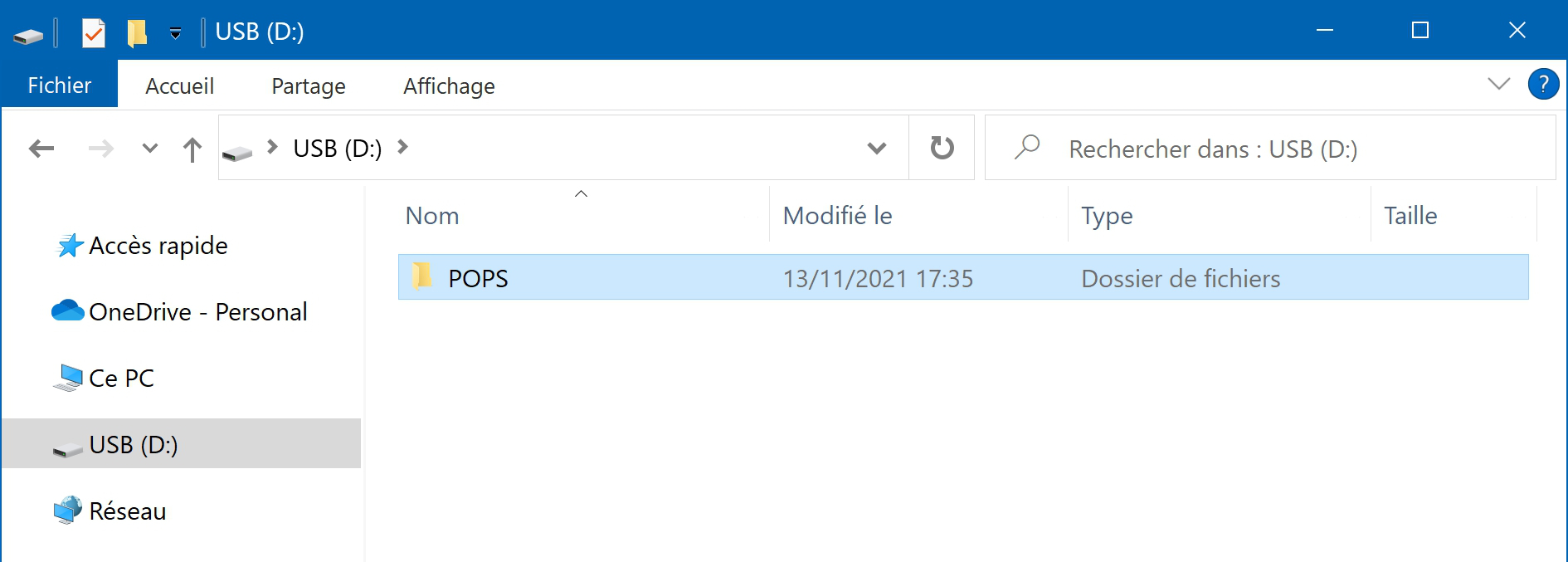Switch to the Partage ribbon tab
Viewport: 1568px width, 562px height.
click(309, 86)
